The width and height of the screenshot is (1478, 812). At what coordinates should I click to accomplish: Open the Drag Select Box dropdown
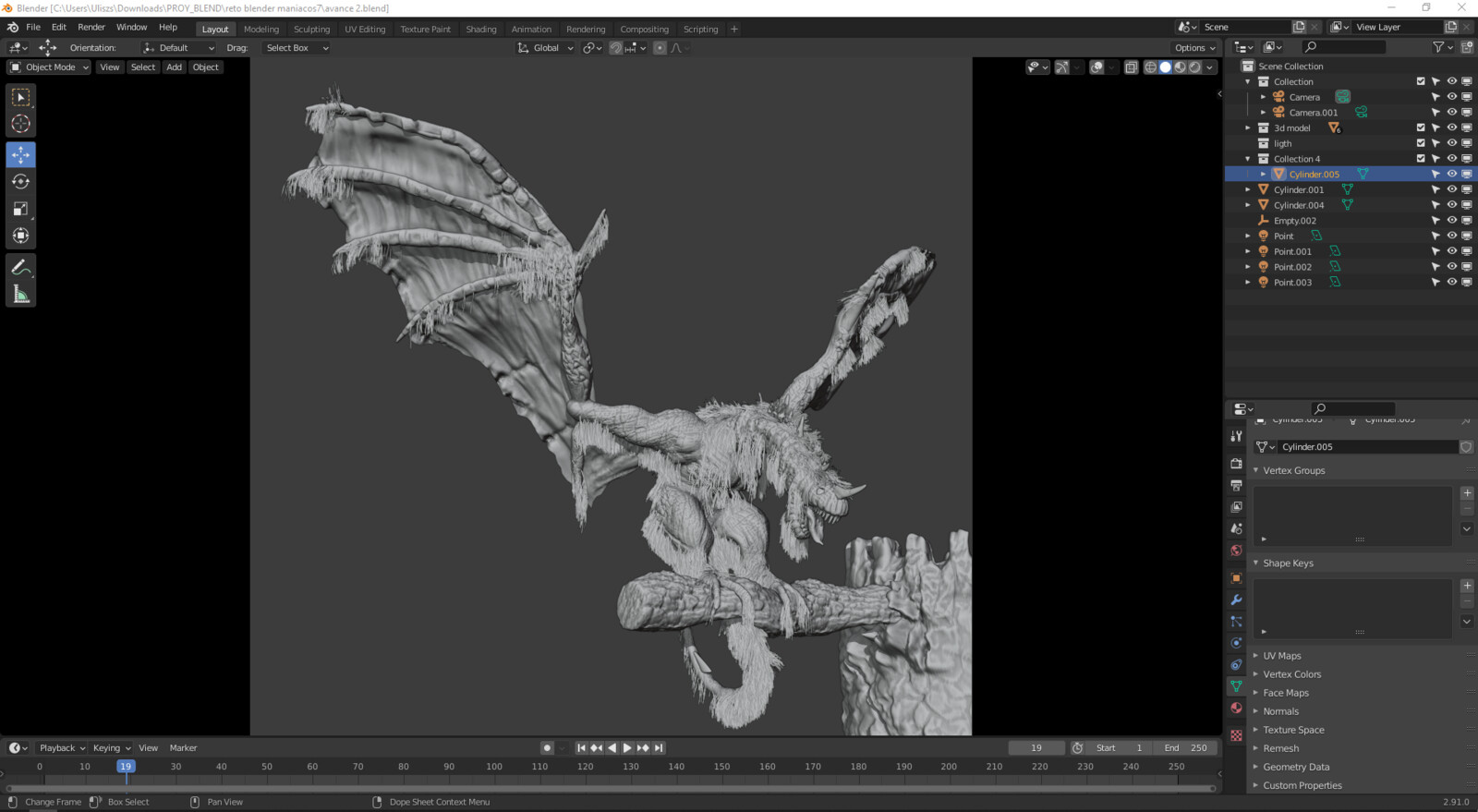pyautogui.click(x=296, y=48)
